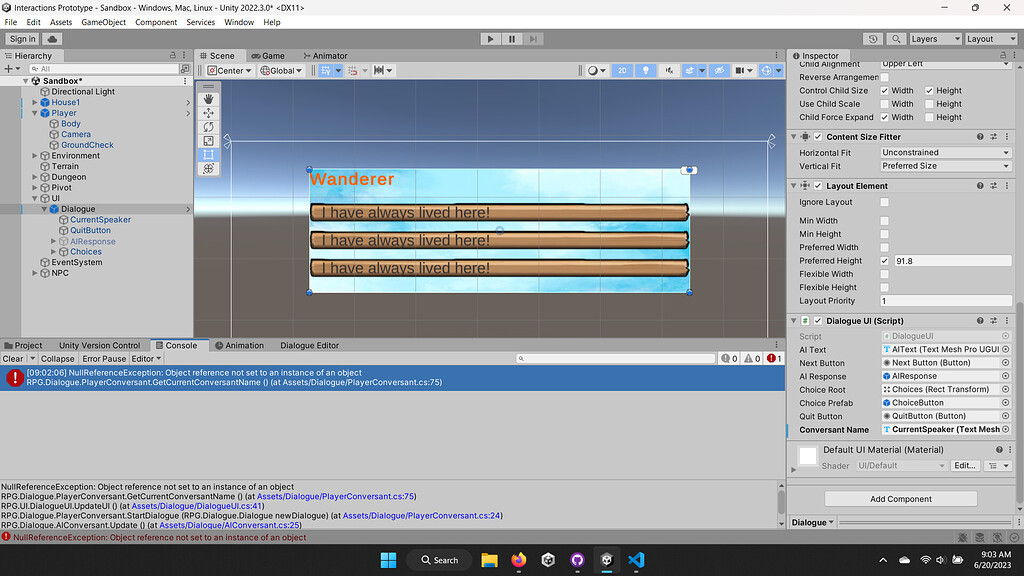Select the Hand tool in Scene view
This screenshot has width=1024, height=576.
tap(208, 99)
